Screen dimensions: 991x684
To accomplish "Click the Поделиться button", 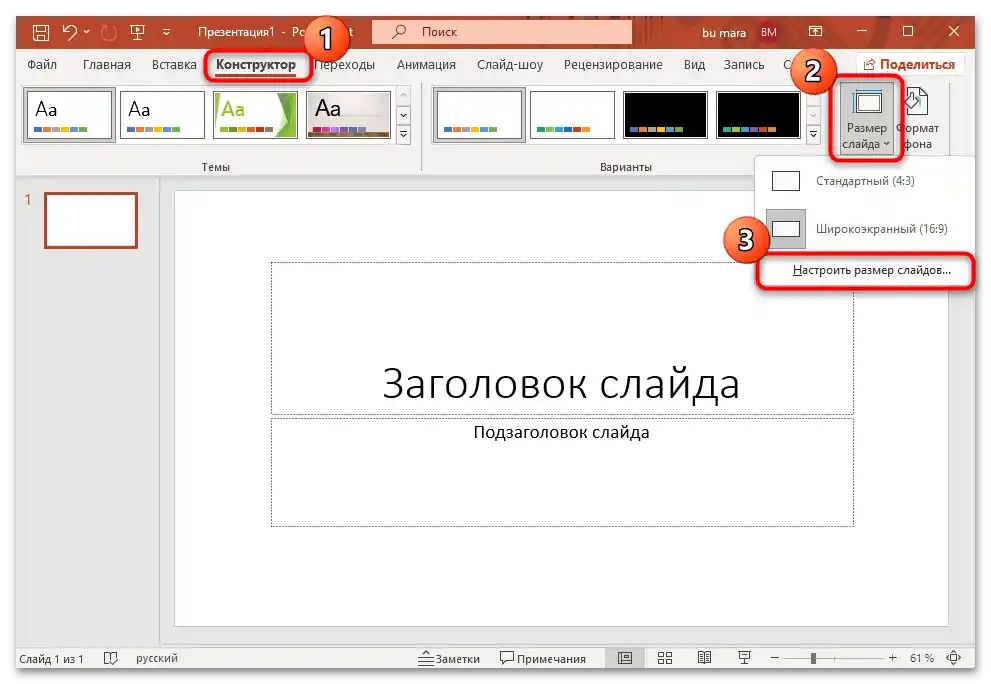I will point(912,64).
